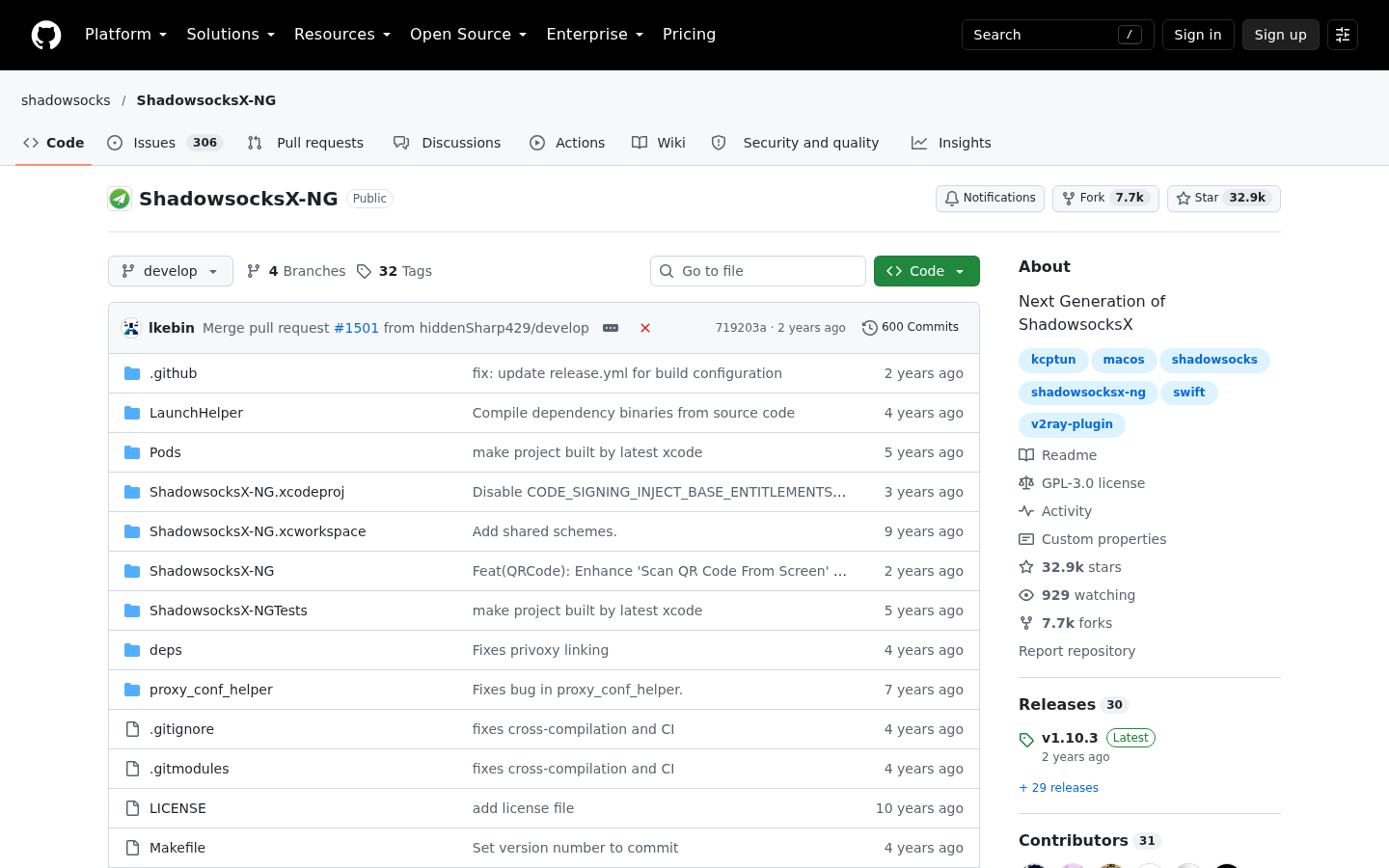Open the develop branch dropdown
The image size is (1389, 868).
click(x=171, y=271)
